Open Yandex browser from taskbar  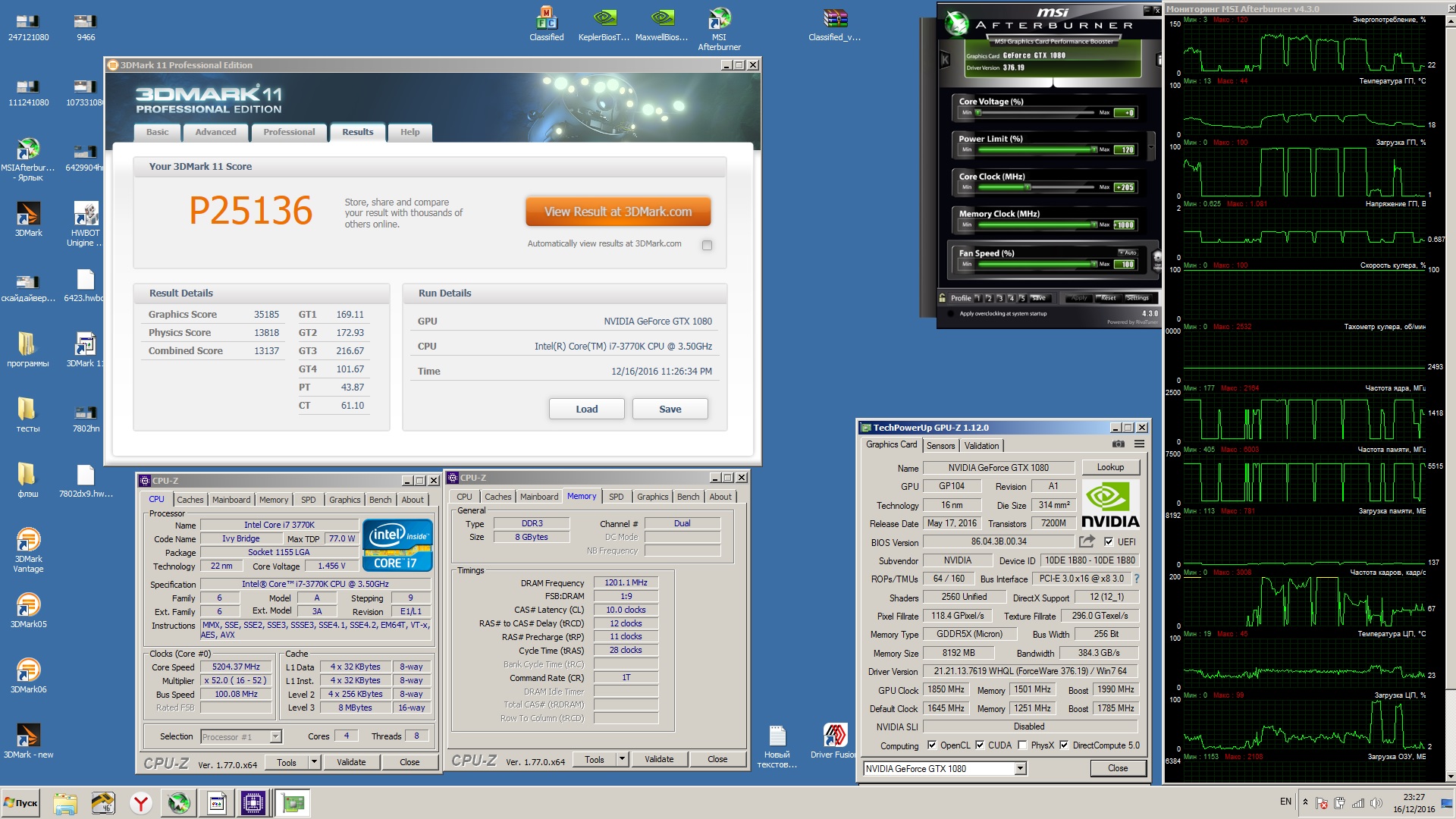(x=140, y=803)
